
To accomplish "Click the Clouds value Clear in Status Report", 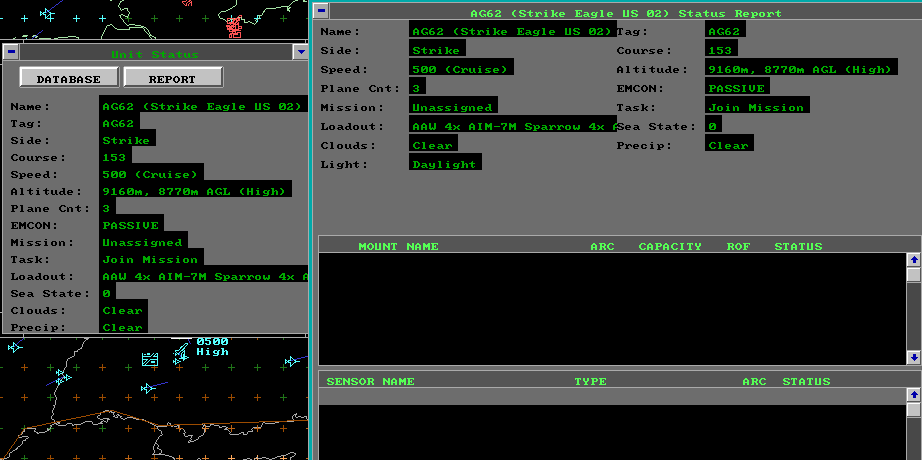I will 433,145.
